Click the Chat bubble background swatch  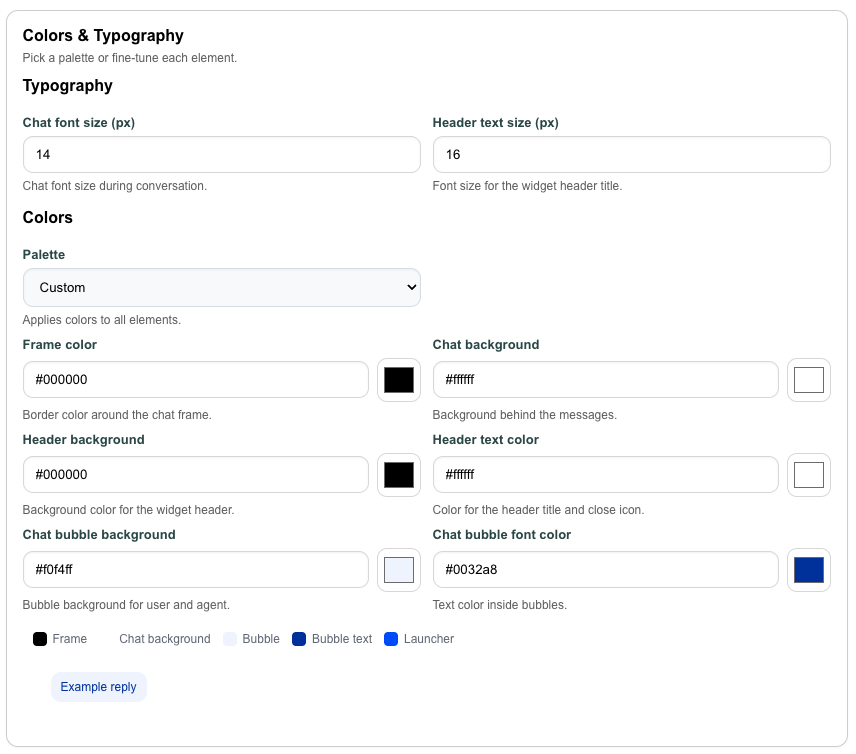(x=399, y=570)
